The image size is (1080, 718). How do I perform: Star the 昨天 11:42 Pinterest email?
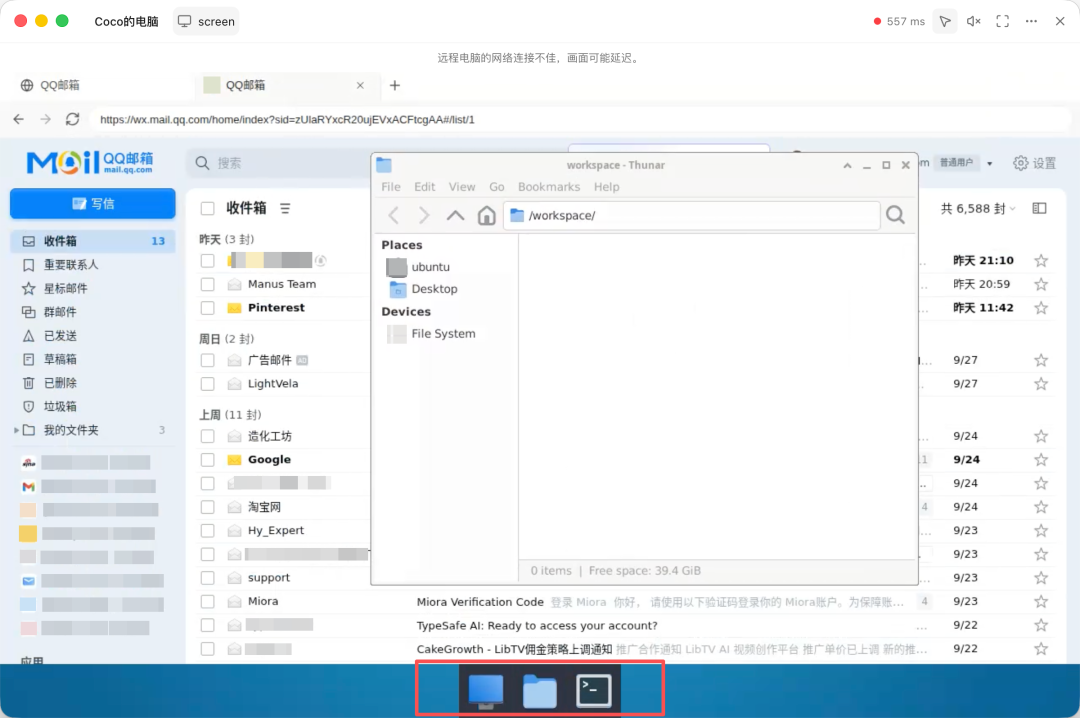(1041, 308)
